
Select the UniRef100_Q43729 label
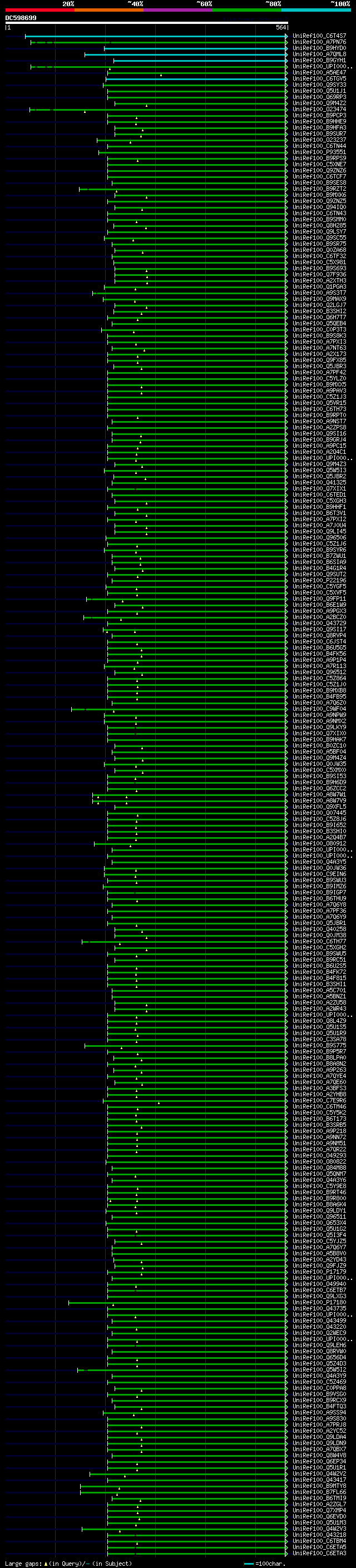pyautogui.click(x=319, y=624)
